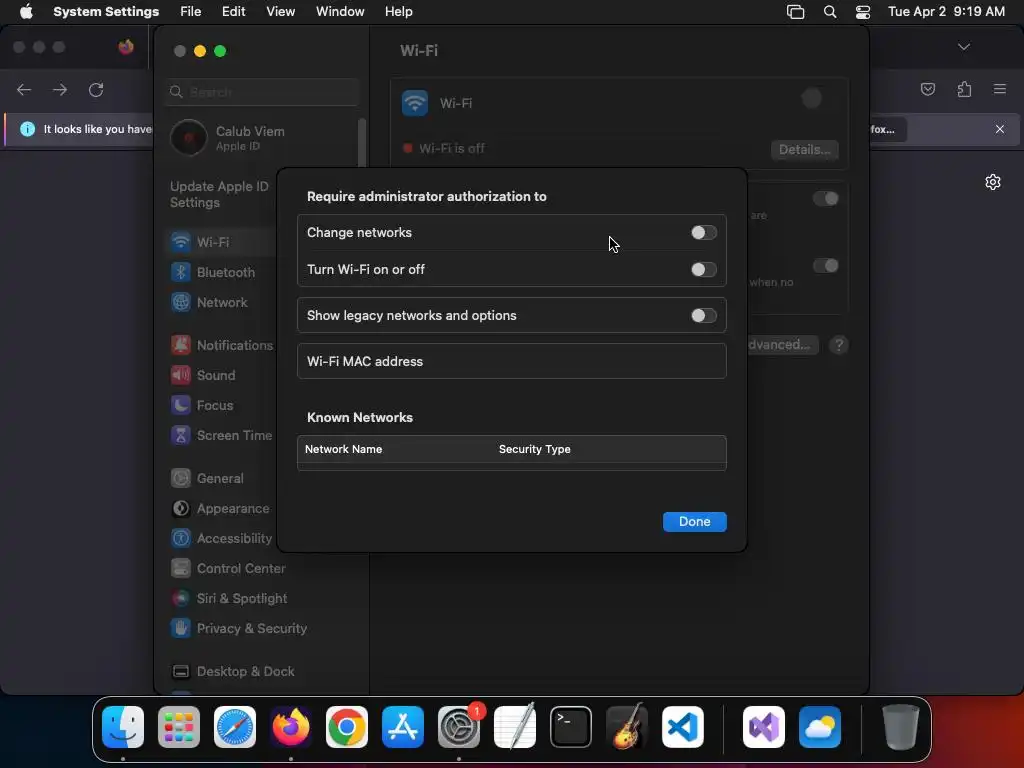Open Launchpad from the Dock
The width and height of the screenshot is (1024, 768).
coord(179,727)
